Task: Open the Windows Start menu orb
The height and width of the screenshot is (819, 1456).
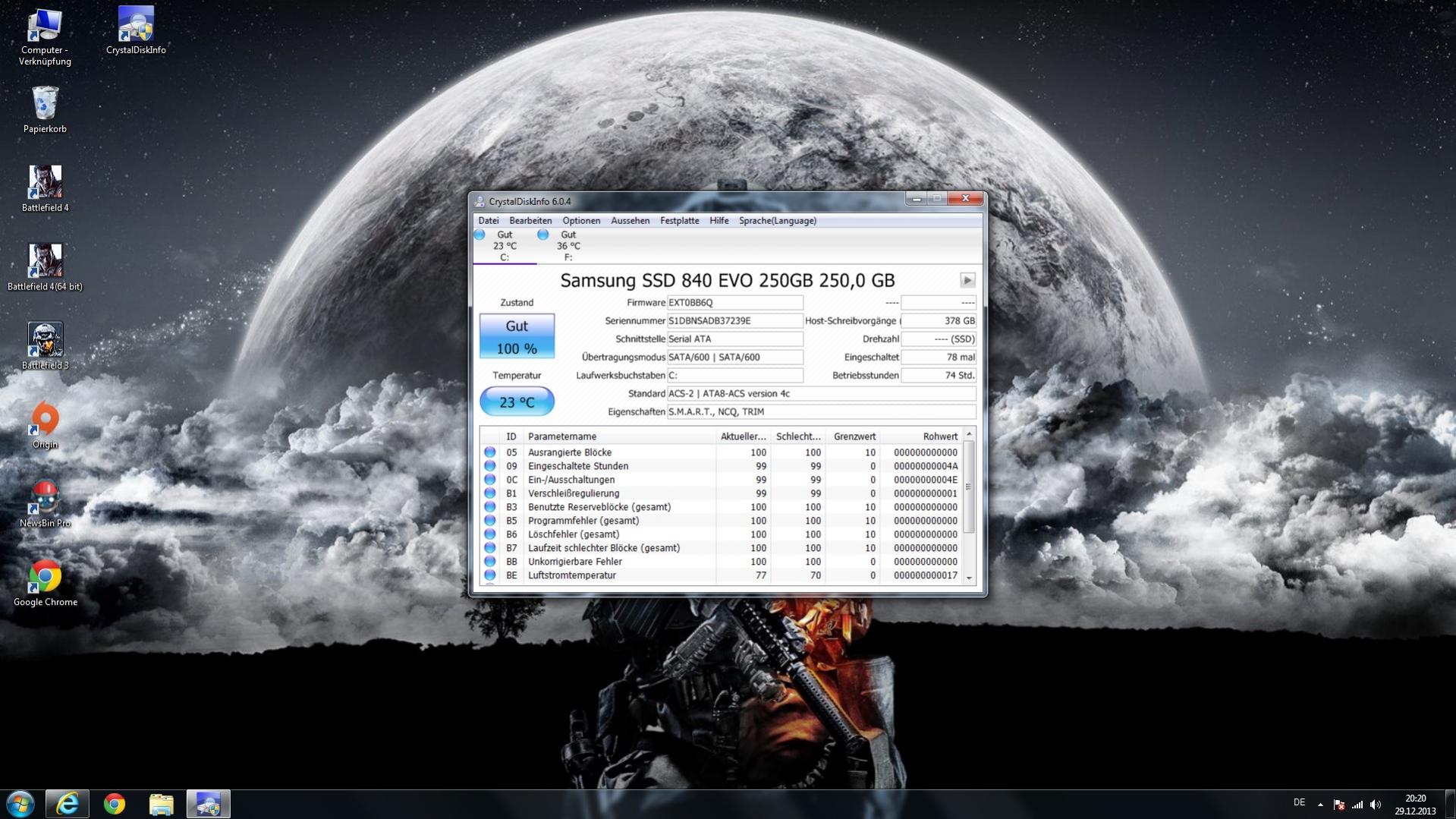Action: (20, 804)
